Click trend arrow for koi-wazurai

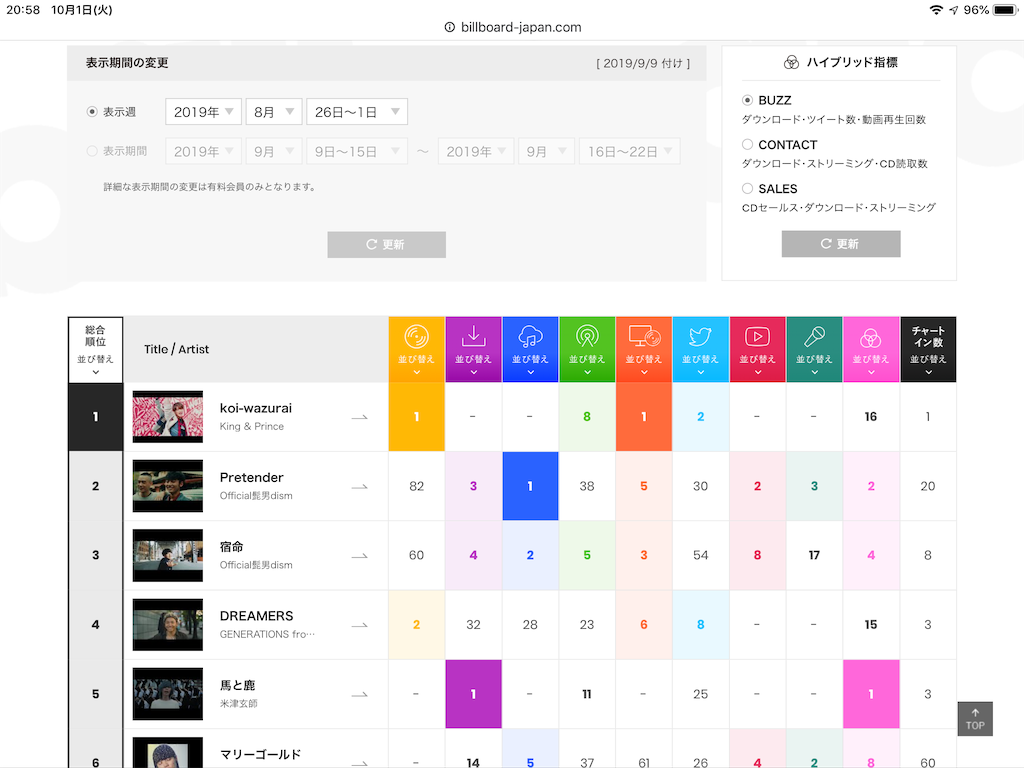tap(359, 417)
